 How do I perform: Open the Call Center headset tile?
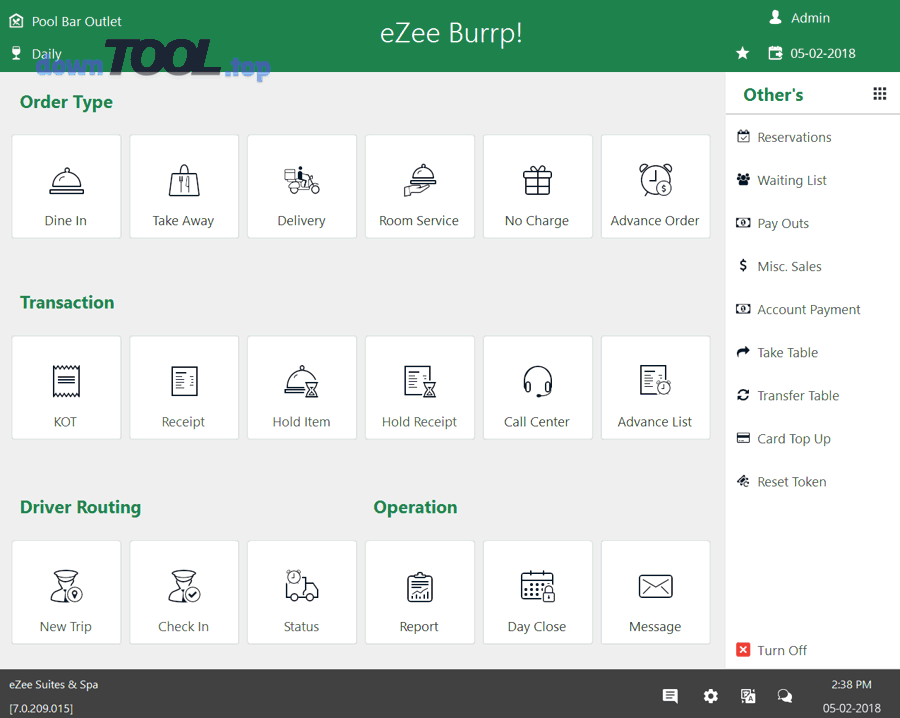tap(538, 387)
